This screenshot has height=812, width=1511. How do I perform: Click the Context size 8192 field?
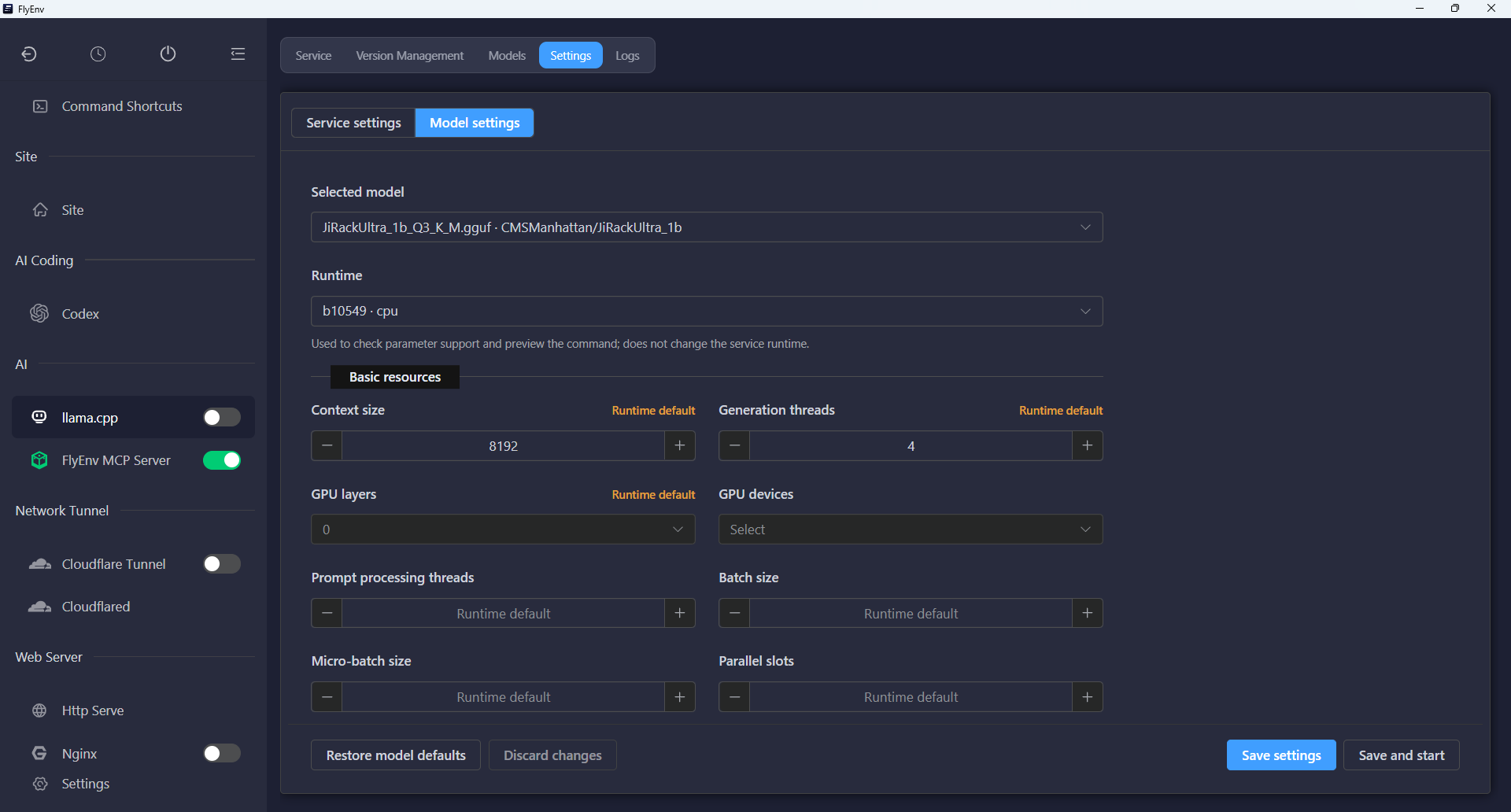(x=503, y=446)
